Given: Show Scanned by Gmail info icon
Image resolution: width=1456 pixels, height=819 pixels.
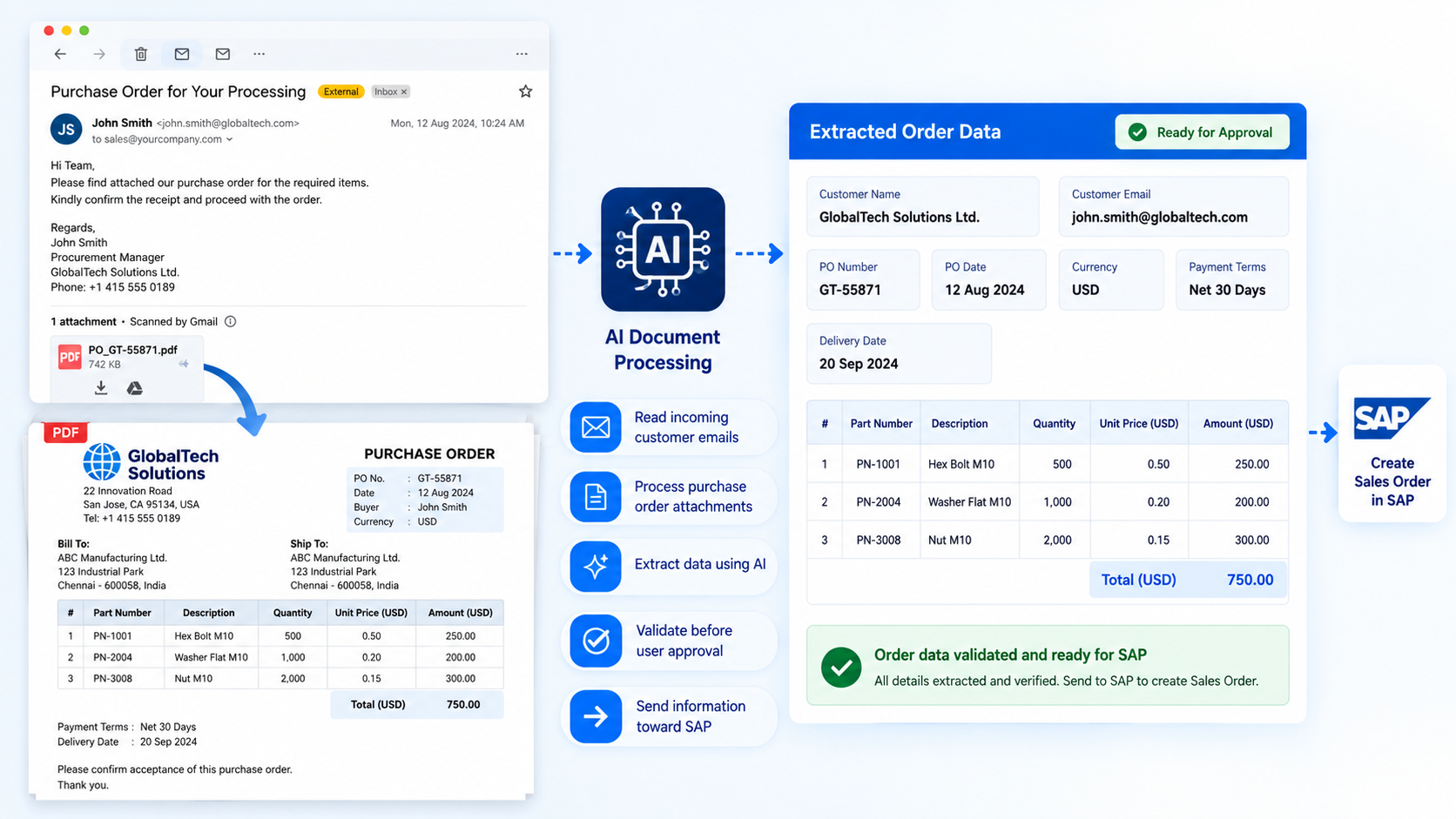Looking at the screenshot, I should (x=231, y=321).
